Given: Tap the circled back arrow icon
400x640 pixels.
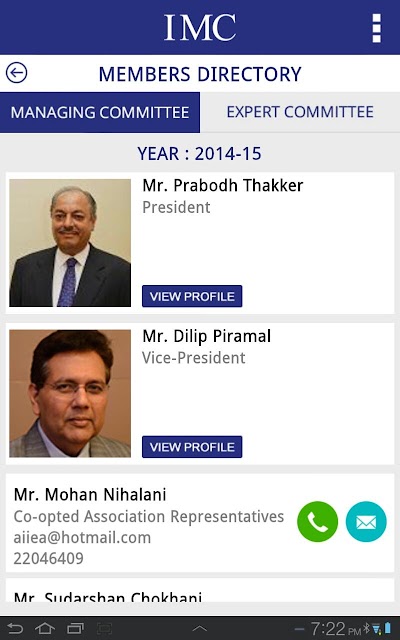Looking at the screenshot, I should [16, 73].
